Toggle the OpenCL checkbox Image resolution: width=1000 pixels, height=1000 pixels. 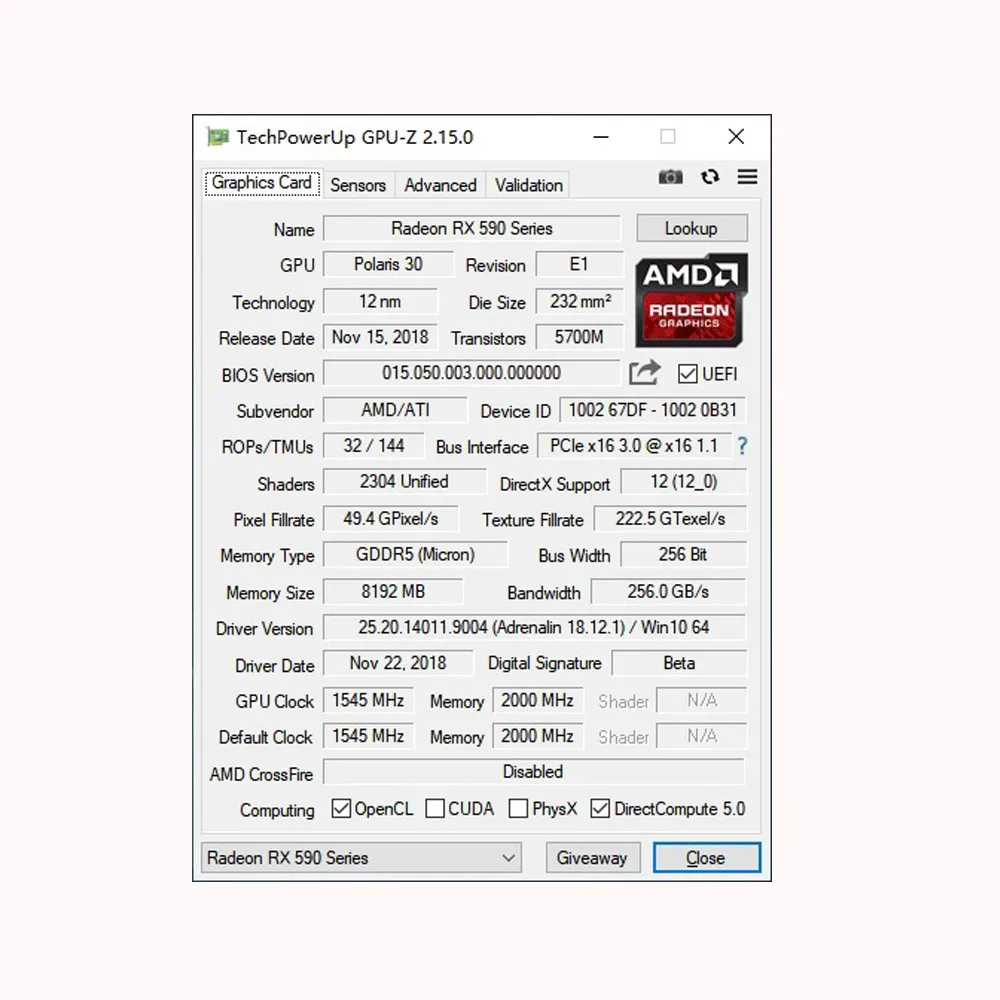pos(341,809)
